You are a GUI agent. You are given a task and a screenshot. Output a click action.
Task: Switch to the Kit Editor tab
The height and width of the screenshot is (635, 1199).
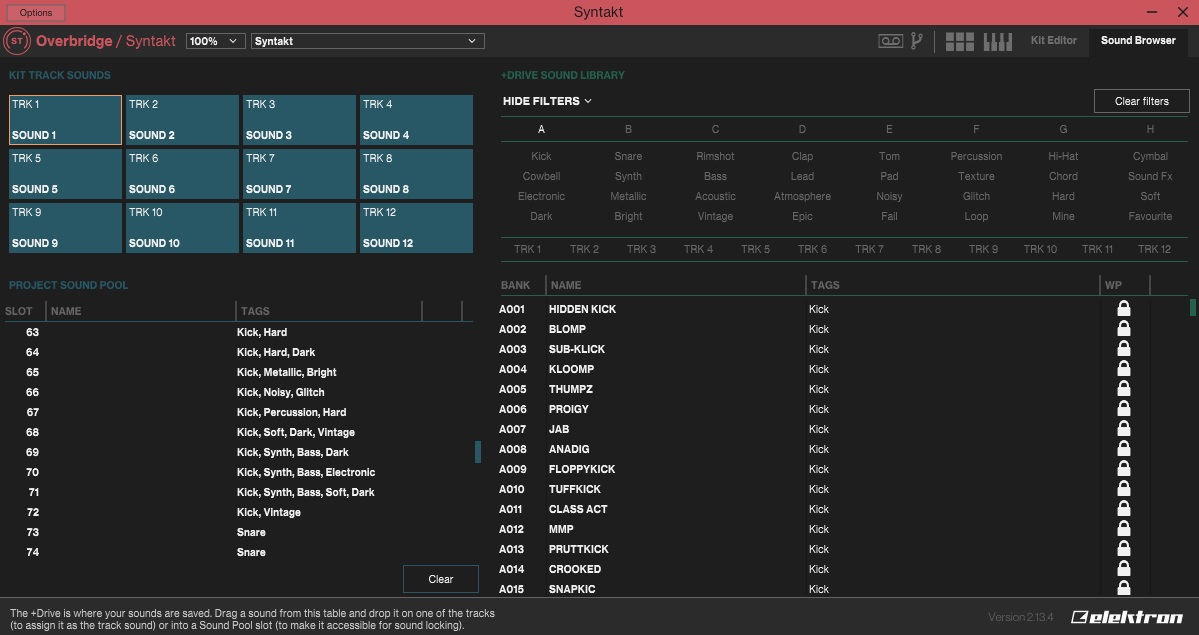tap(1054, 41)
